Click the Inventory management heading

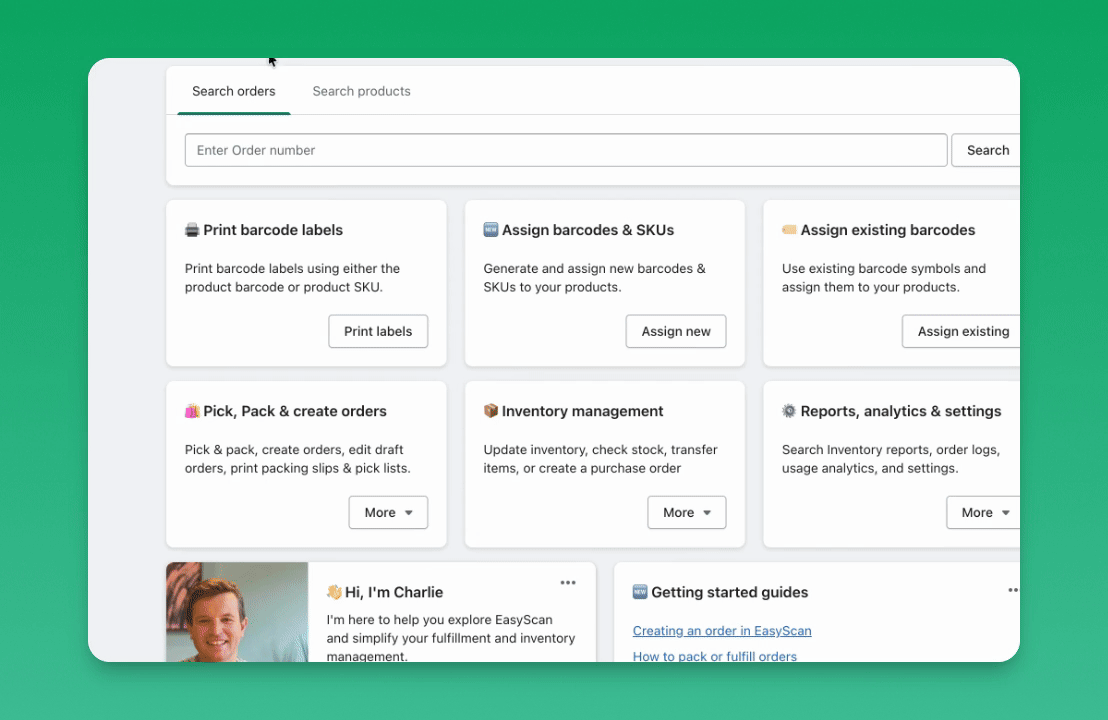click(582, 411)
